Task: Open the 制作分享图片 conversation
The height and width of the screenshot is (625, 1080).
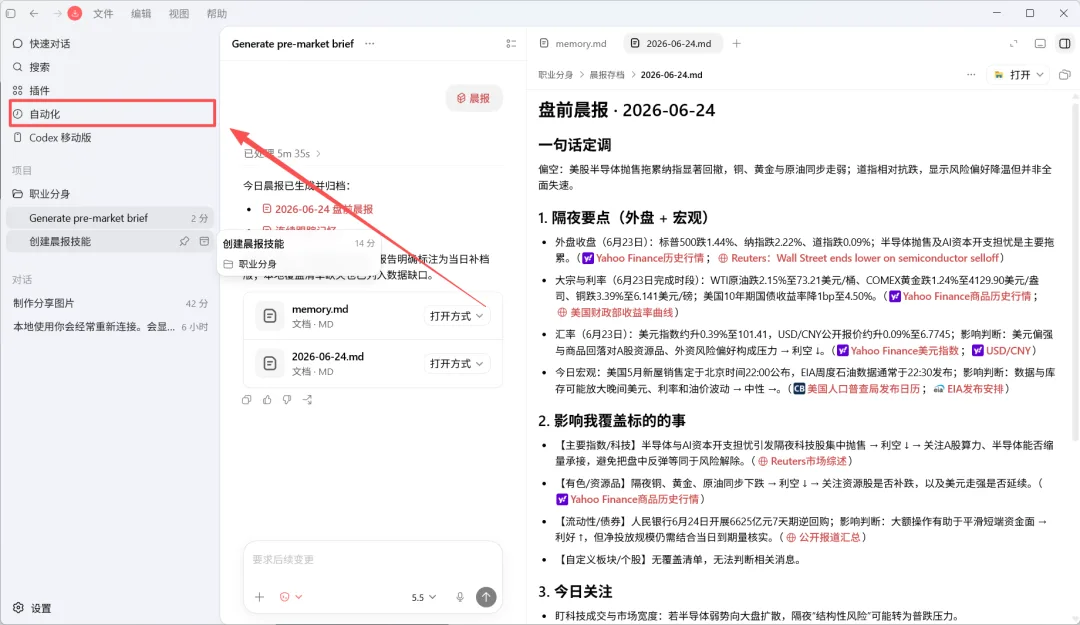Action: [110, 303]
